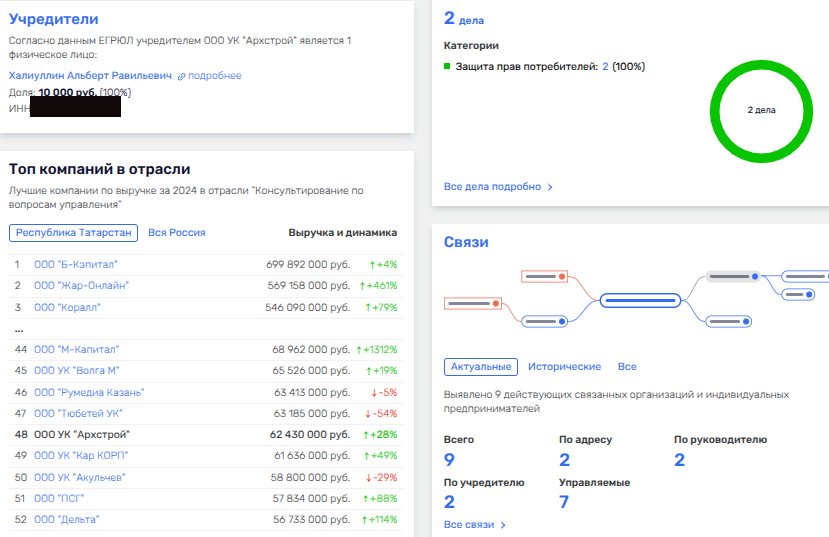Select Все connections filter
Viewport: 829px width, 537px height.
tap(627, 367)
